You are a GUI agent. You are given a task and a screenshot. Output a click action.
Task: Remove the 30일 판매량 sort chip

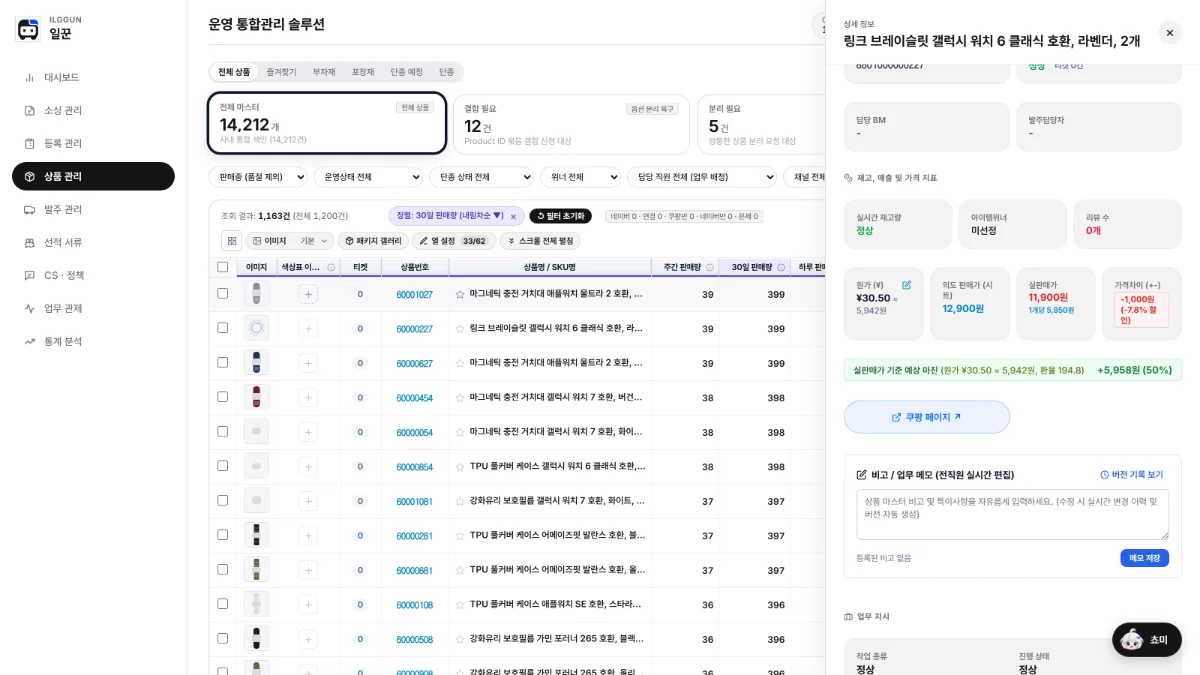513,216
